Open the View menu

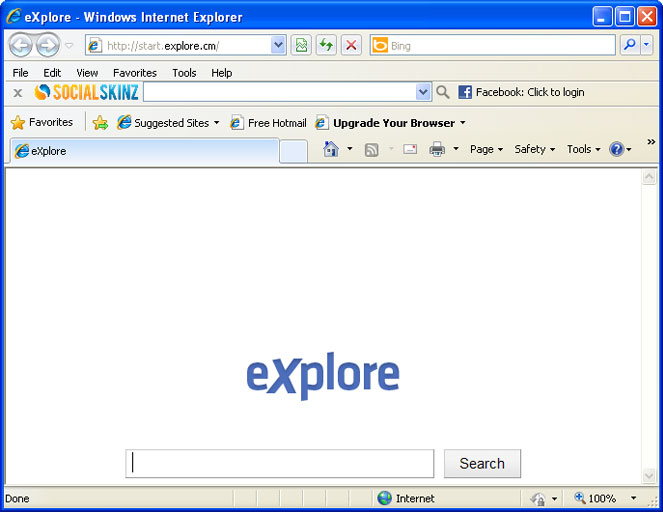click(x=87, y=73)
